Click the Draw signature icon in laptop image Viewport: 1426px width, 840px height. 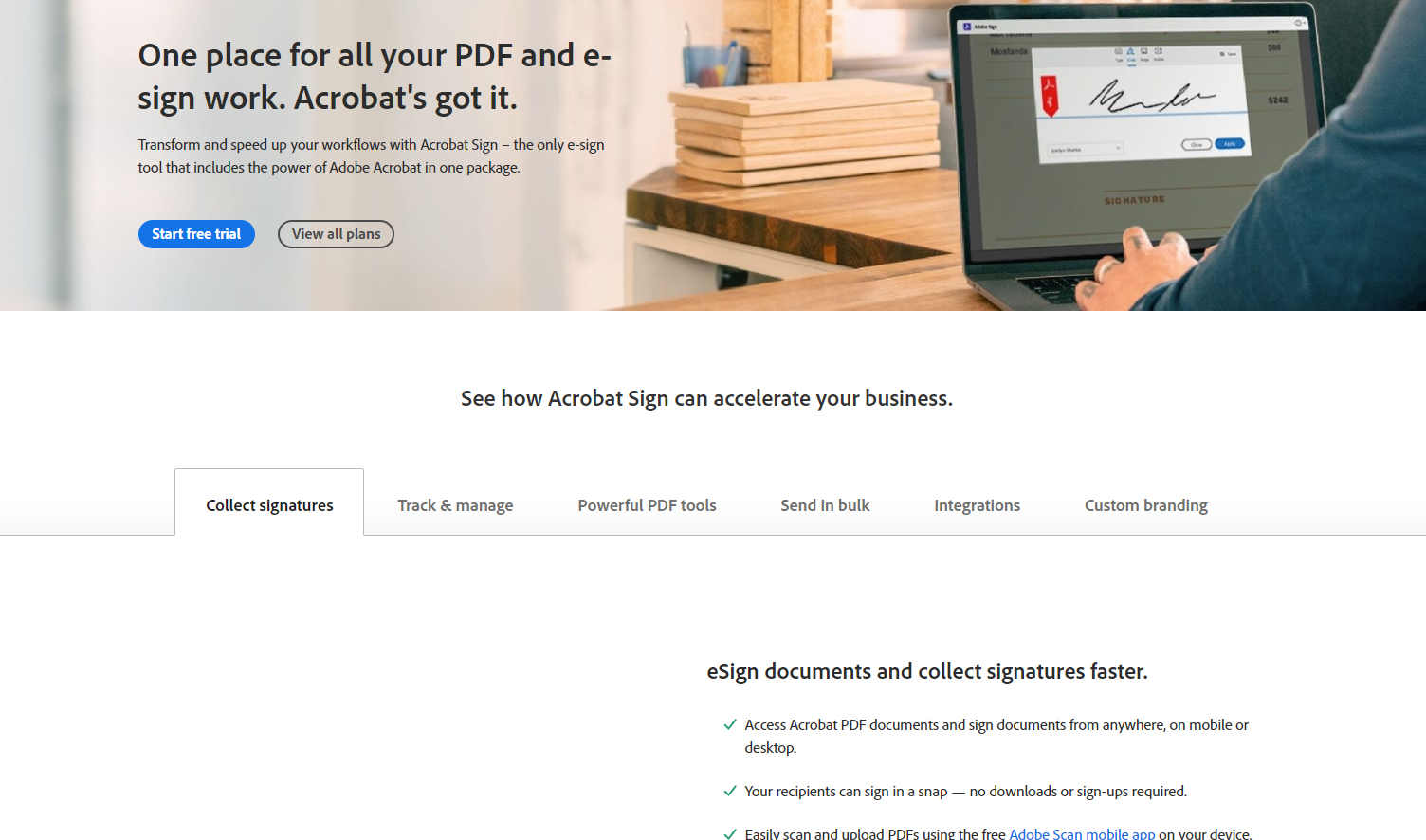click(1131, 52)
